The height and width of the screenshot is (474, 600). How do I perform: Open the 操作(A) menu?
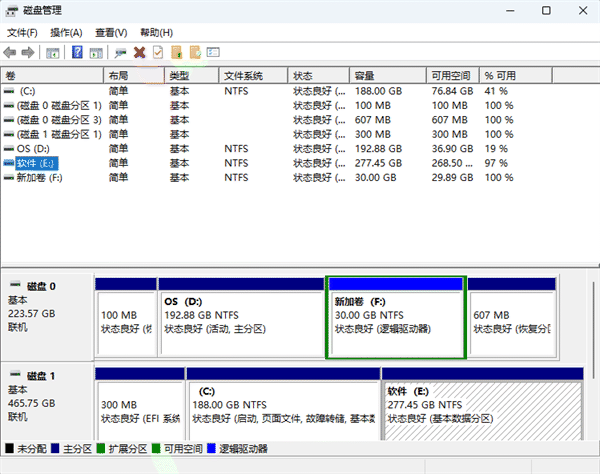(x=66, y=33)
